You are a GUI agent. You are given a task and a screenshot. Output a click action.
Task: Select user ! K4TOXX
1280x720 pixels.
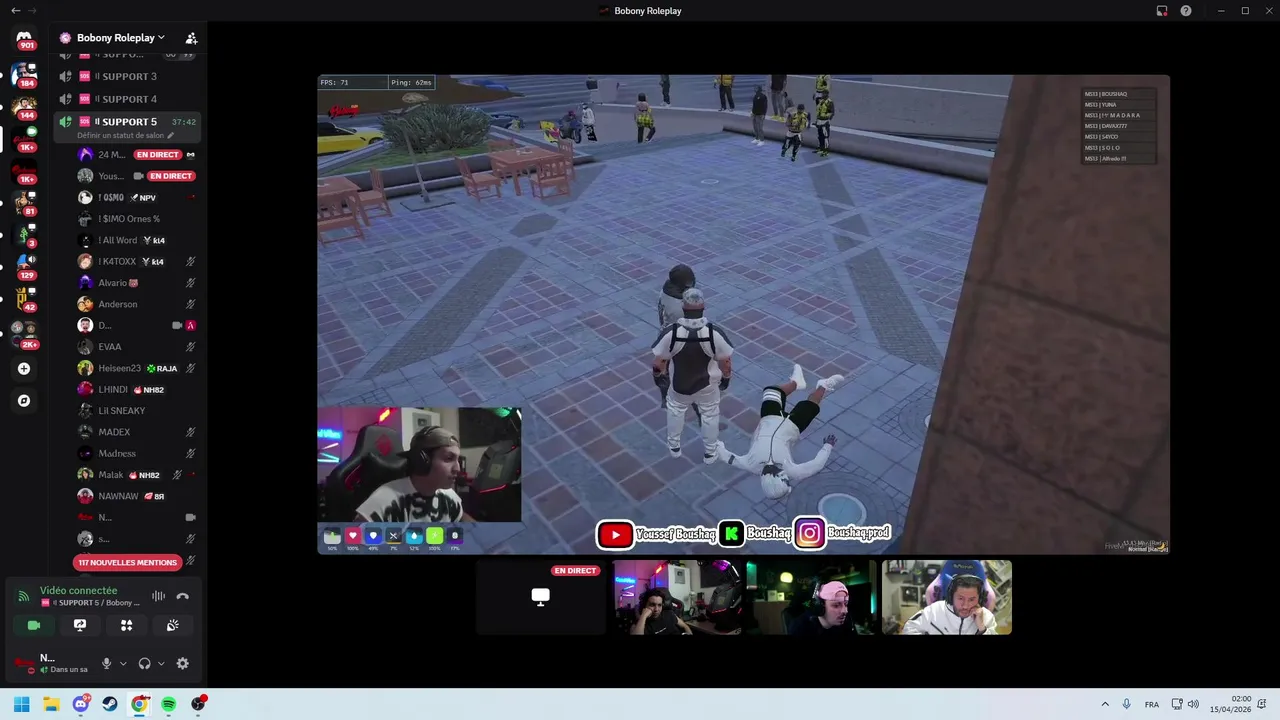137,261
